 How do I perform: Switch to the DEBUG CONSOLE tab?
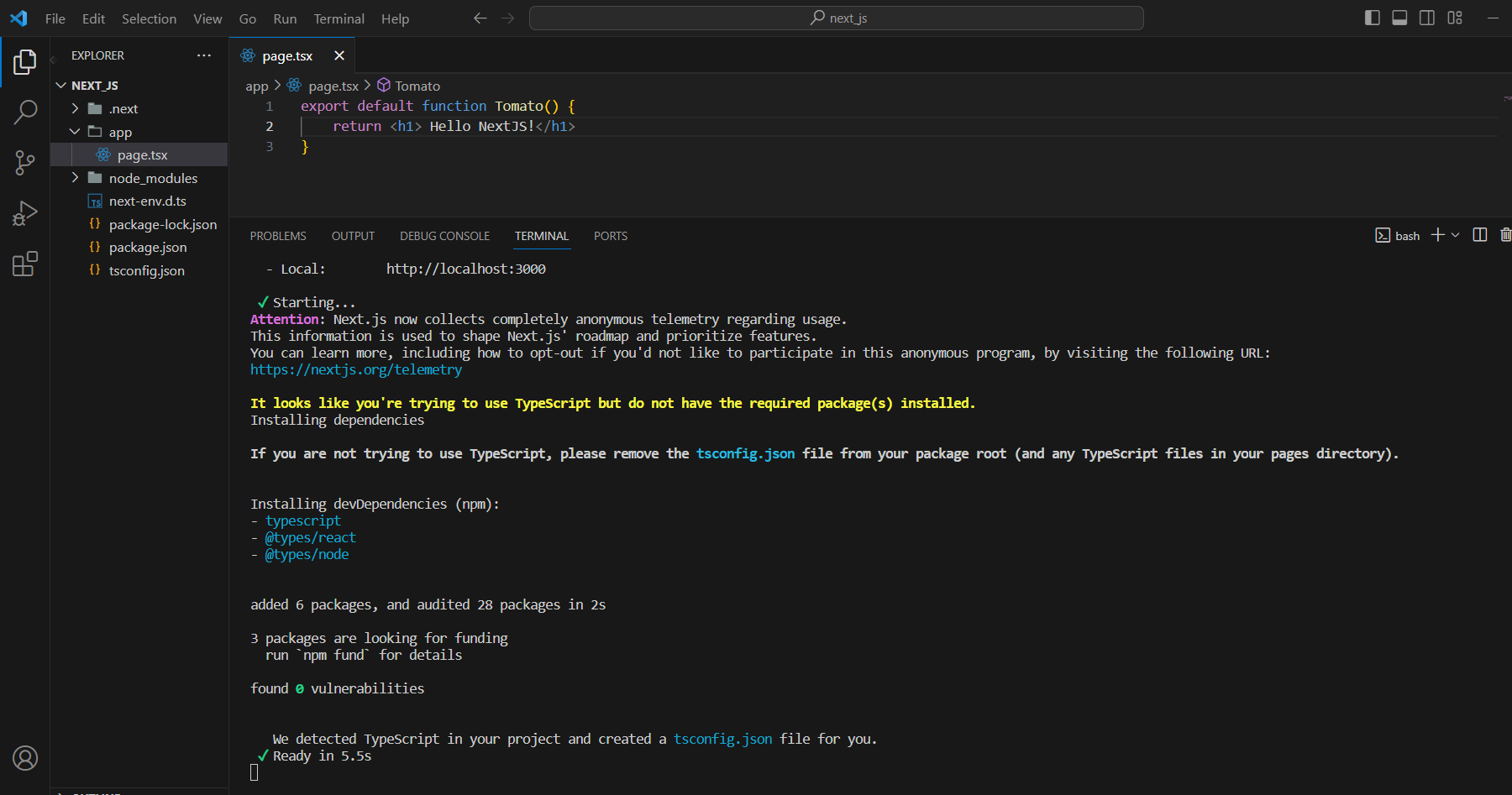[x=444, y=236]
